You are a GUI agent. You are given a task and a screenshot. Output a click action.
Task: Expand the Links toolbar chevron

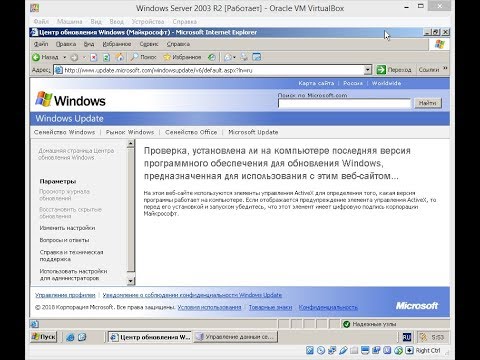pyautogui.click(x=445, y=68)
